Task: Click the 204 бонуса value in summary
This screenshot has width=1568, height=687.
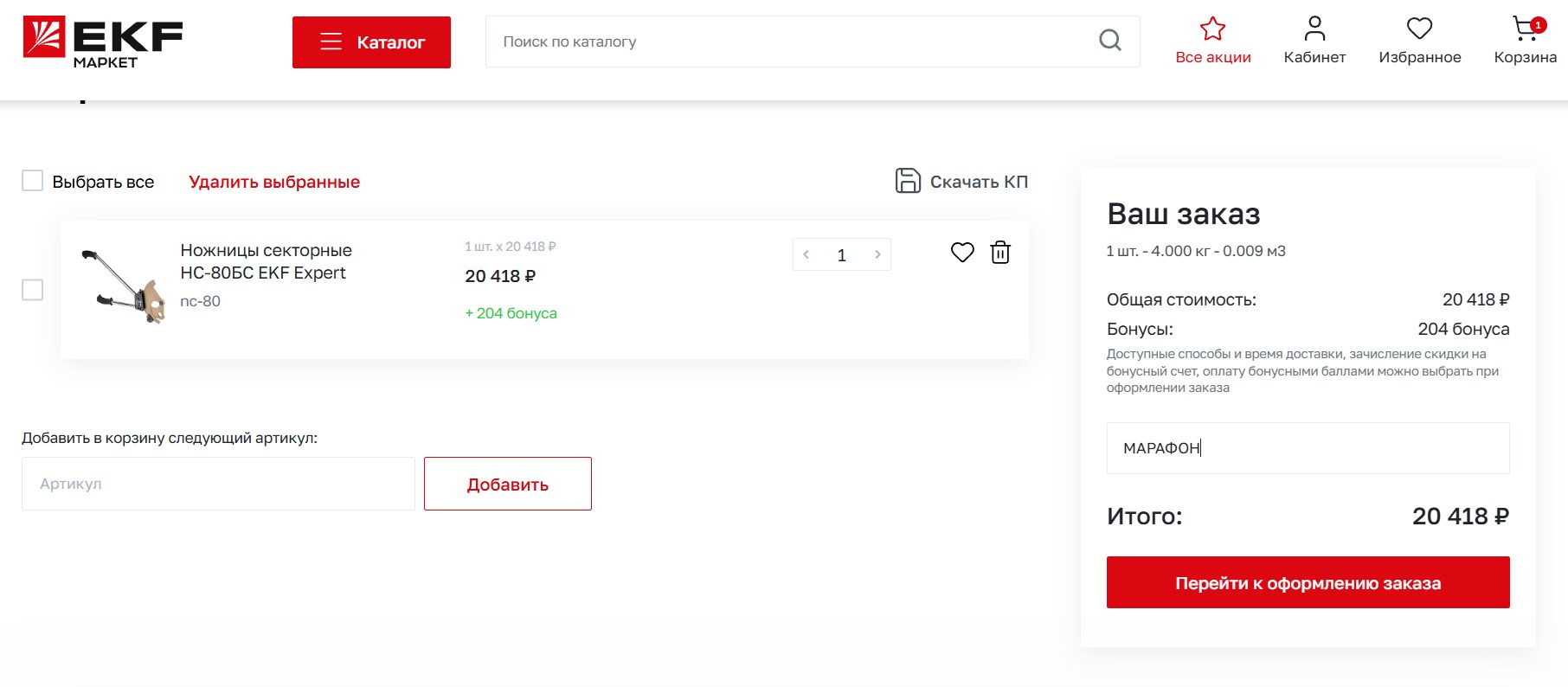Action: click(x=1463, y=329)
